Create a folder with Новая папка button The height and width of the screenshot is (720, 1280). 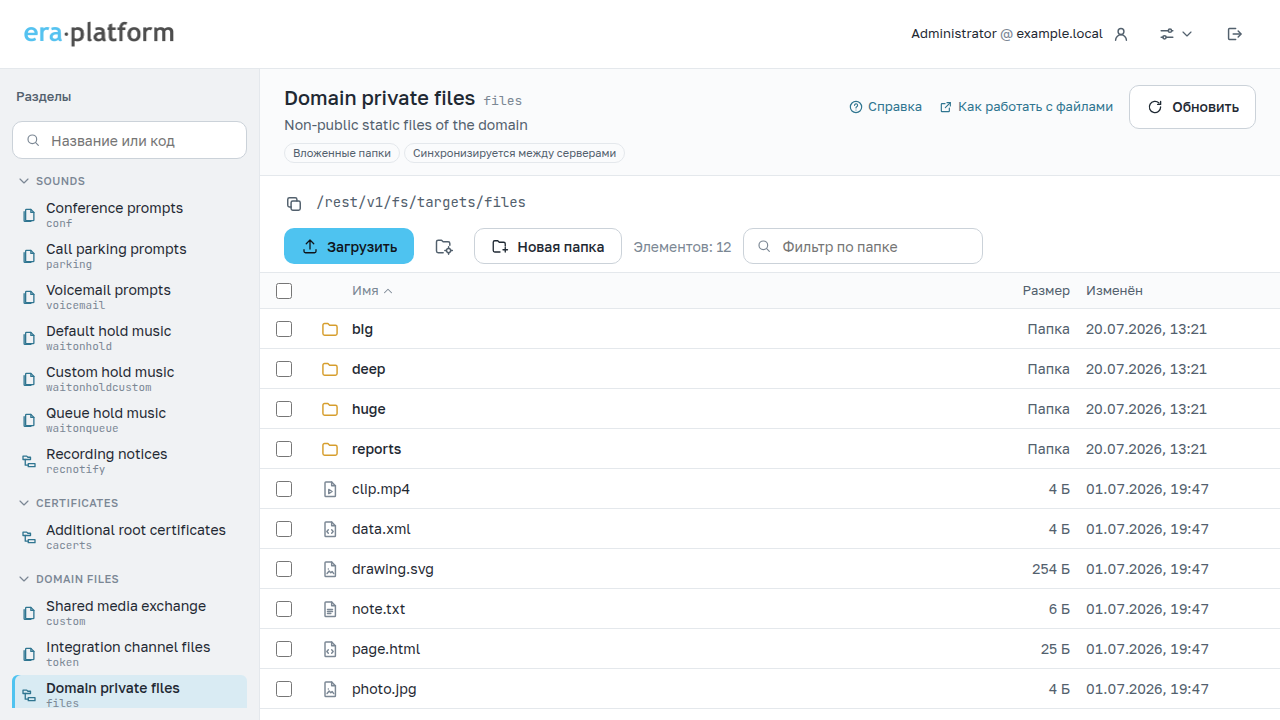point(548,247)
